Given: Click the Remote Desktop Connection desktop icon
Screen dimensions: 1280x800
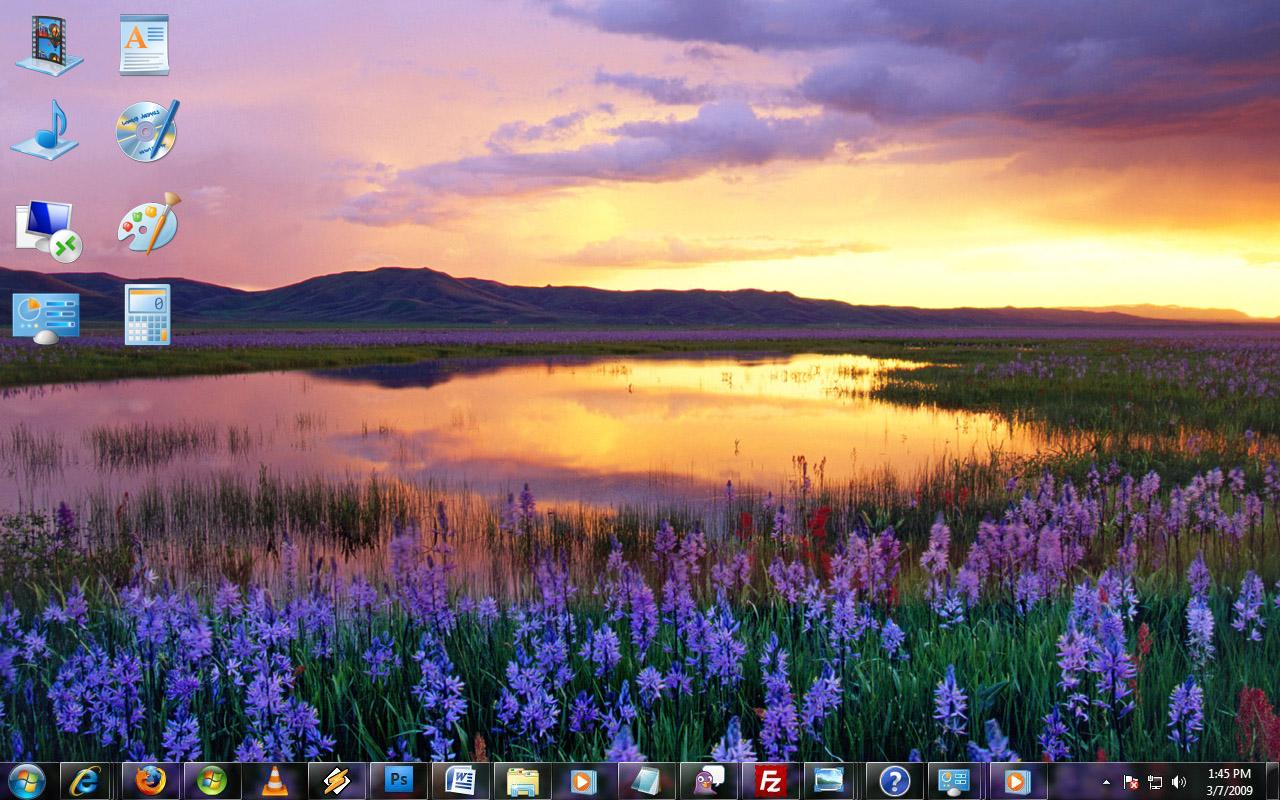Looking at the screenshot, I should (x=48, y=230).
